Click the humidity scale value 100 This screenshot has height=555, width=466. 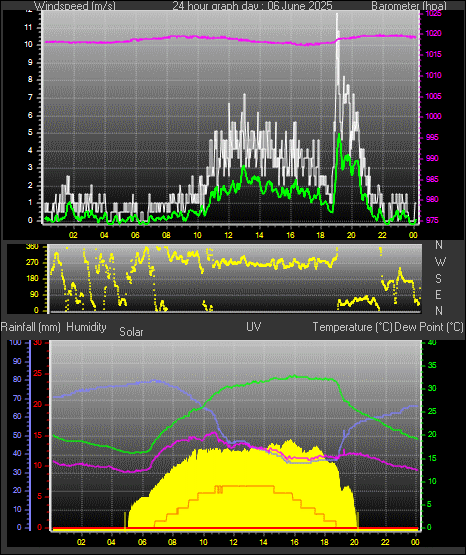(x=16, y=342)
